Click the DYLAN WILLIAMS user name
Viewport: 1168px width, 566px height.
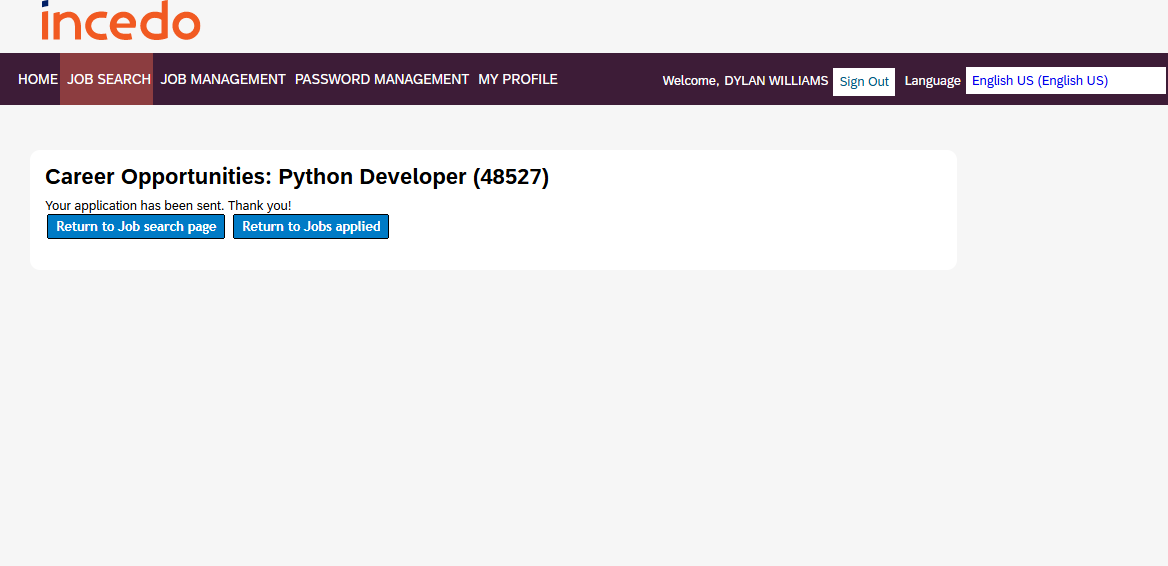pos(776,81)
